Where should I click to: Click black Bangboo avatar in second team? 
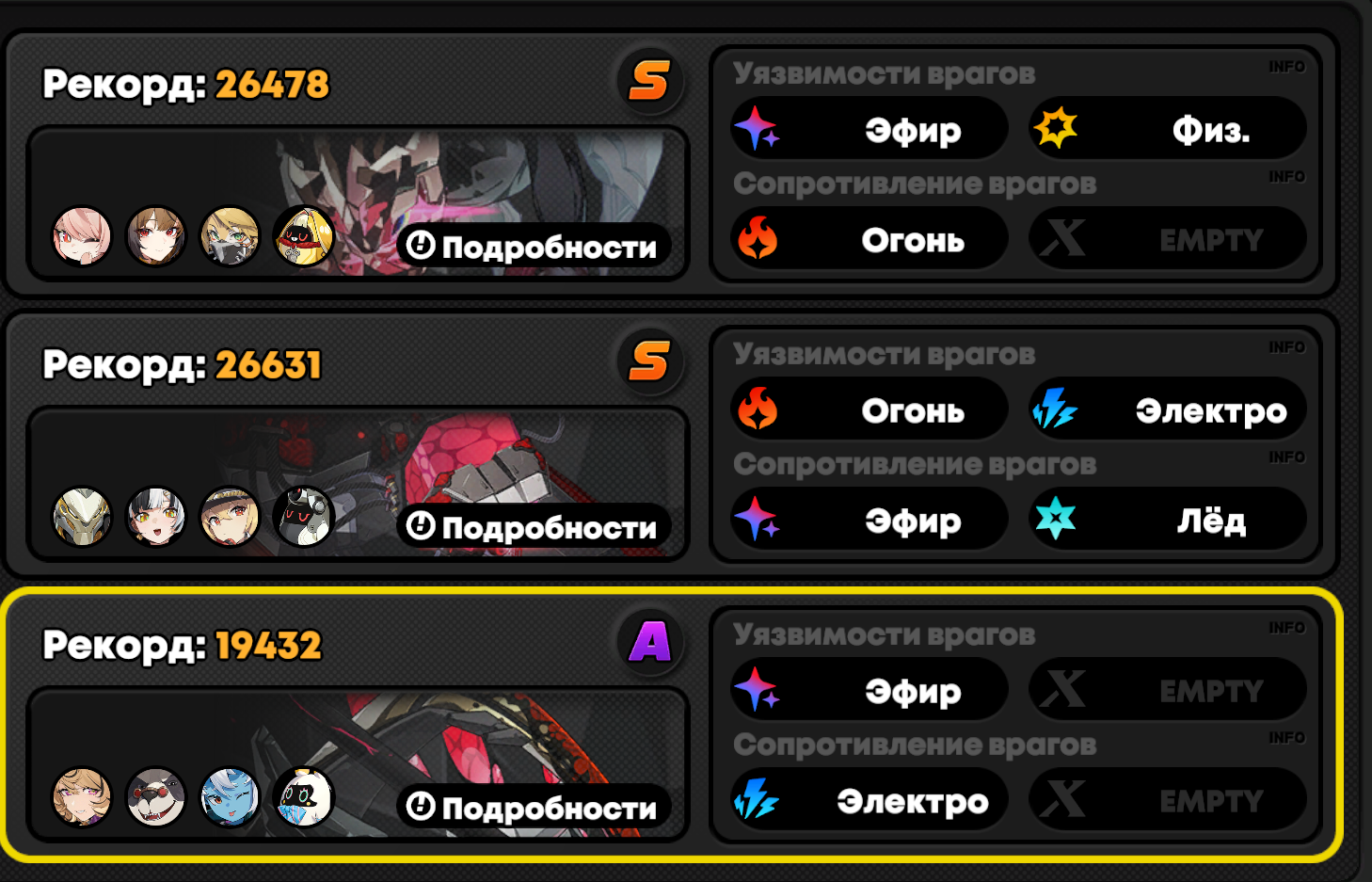(x=304, y=517)
